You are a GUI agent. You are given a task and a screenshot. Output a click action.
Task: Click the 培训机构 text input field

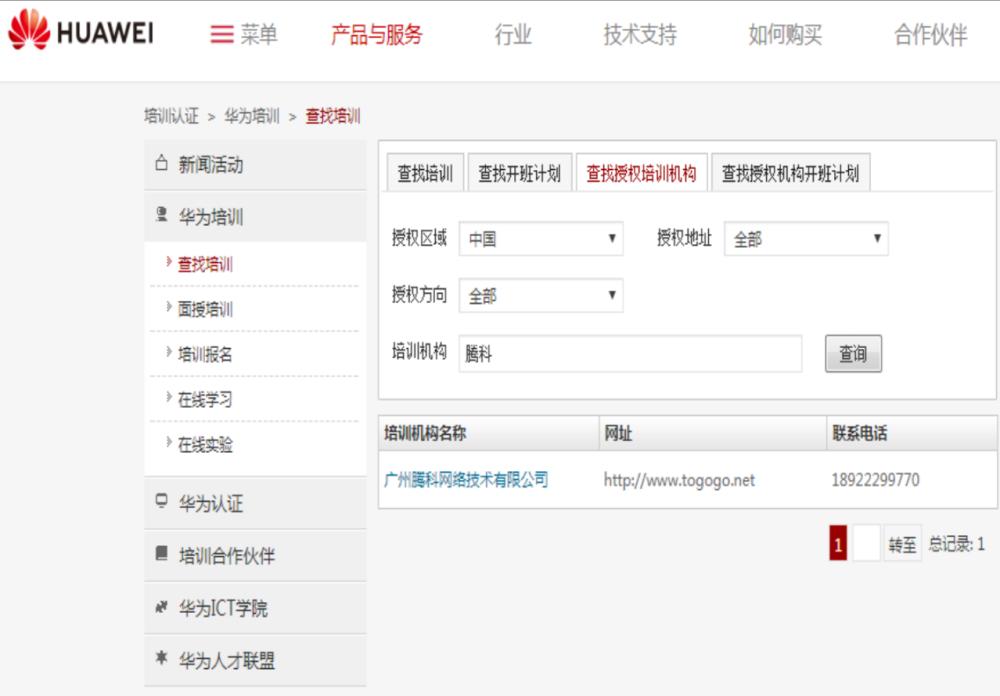click(x=630, y=353)
